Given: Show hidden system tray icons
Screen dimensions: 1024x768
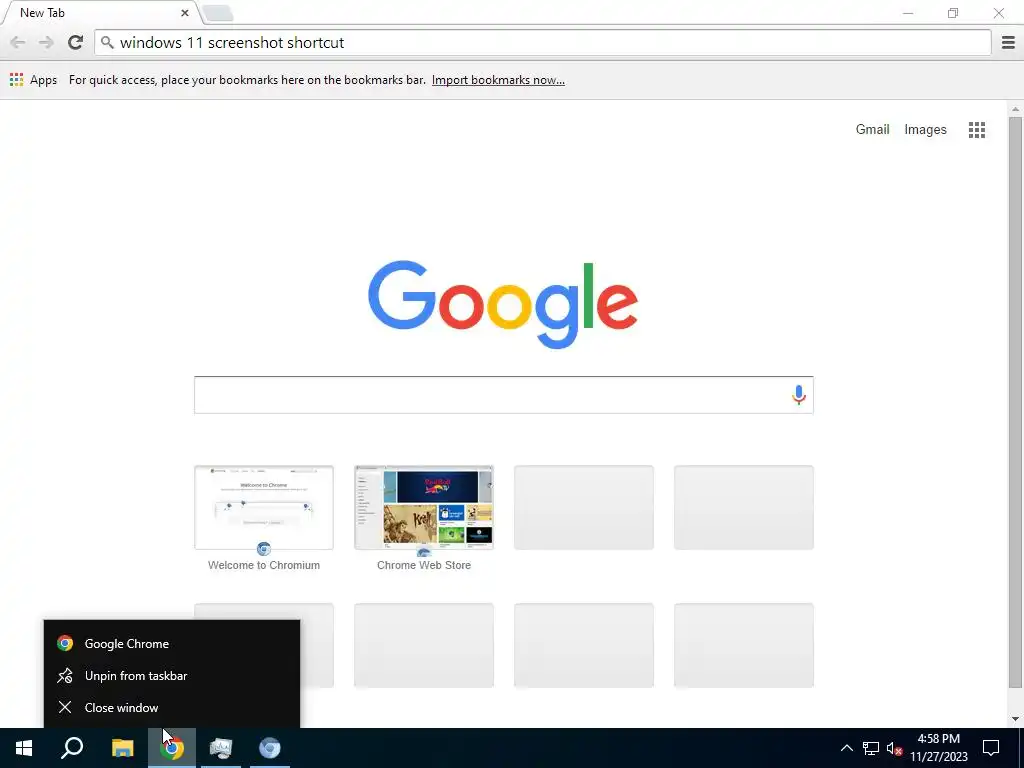Looking at the screenshot, I should 846,748.
